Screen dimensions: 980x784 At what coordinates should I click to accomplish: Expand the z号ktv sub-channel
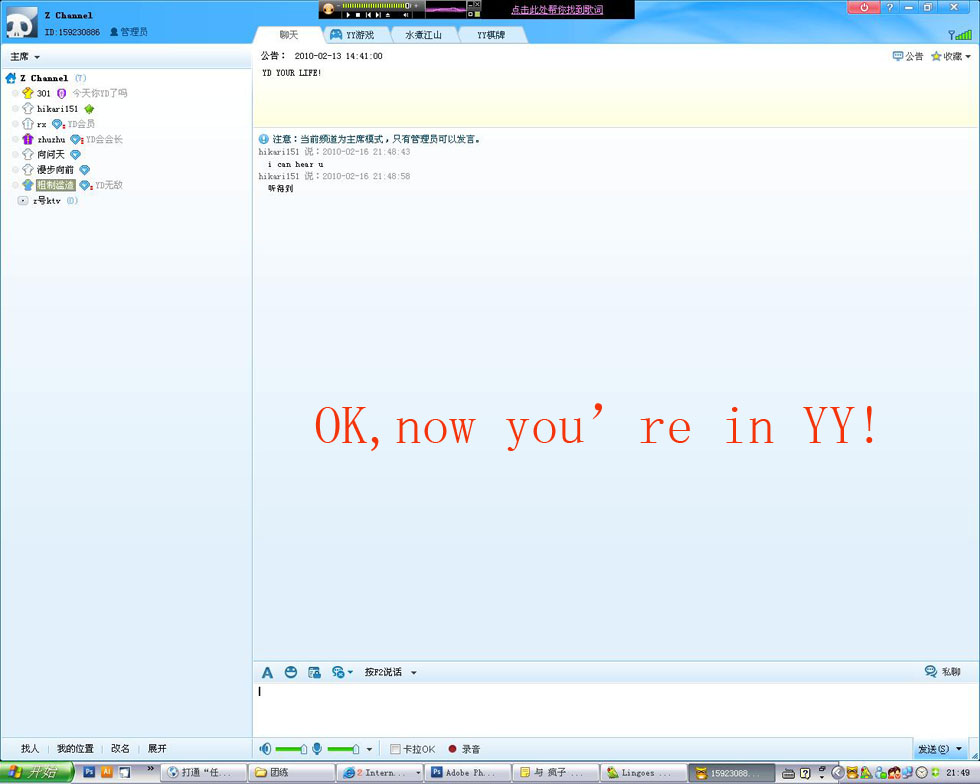pyautogui.click(x=22, y=201)
